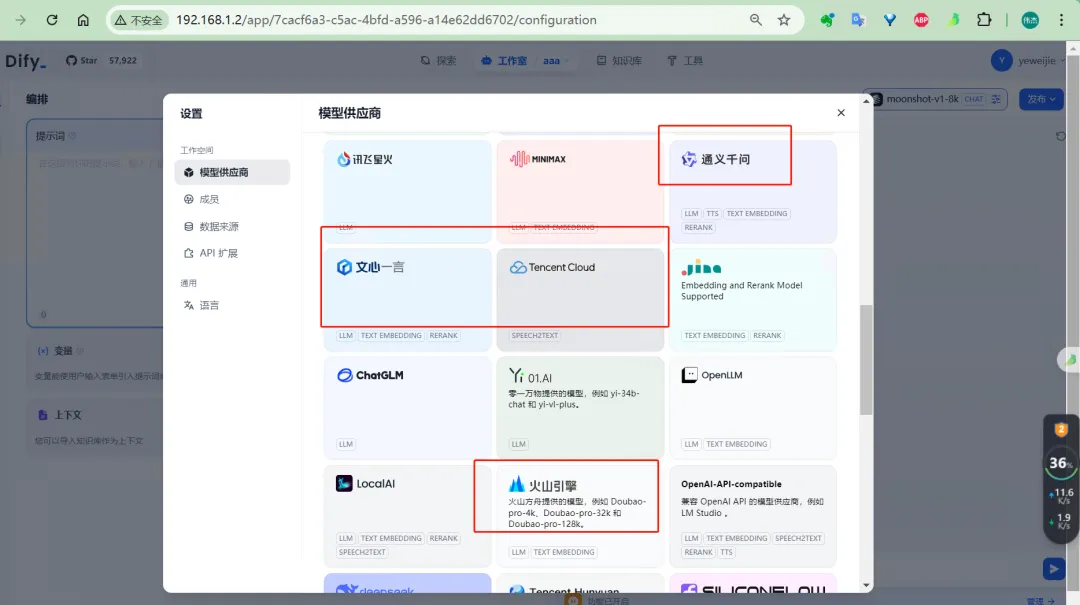Open the 工具 section in top navigation

click(x=686, y=60)
